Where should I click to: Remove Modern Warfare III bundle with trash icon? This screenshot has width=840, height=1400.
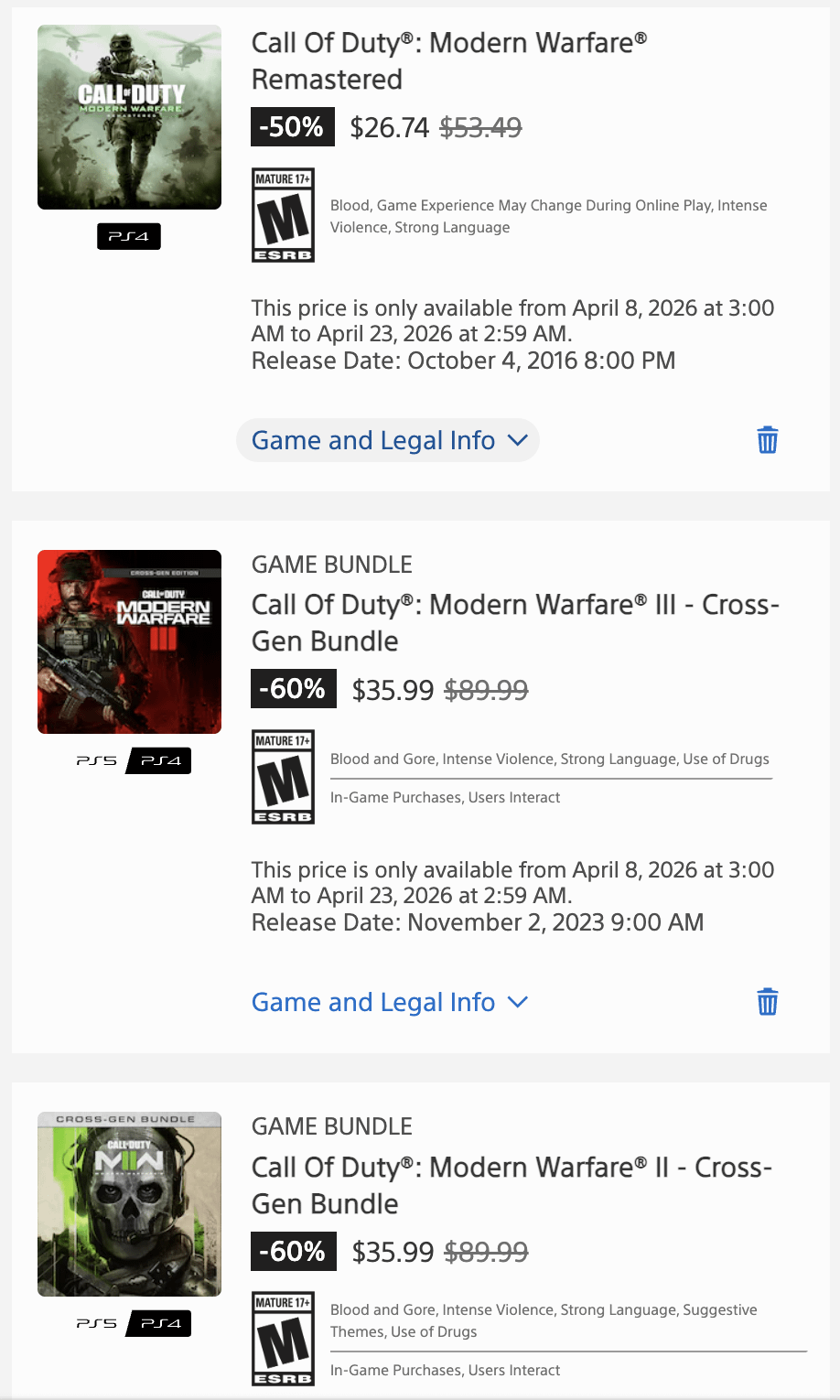point(767,1002)
